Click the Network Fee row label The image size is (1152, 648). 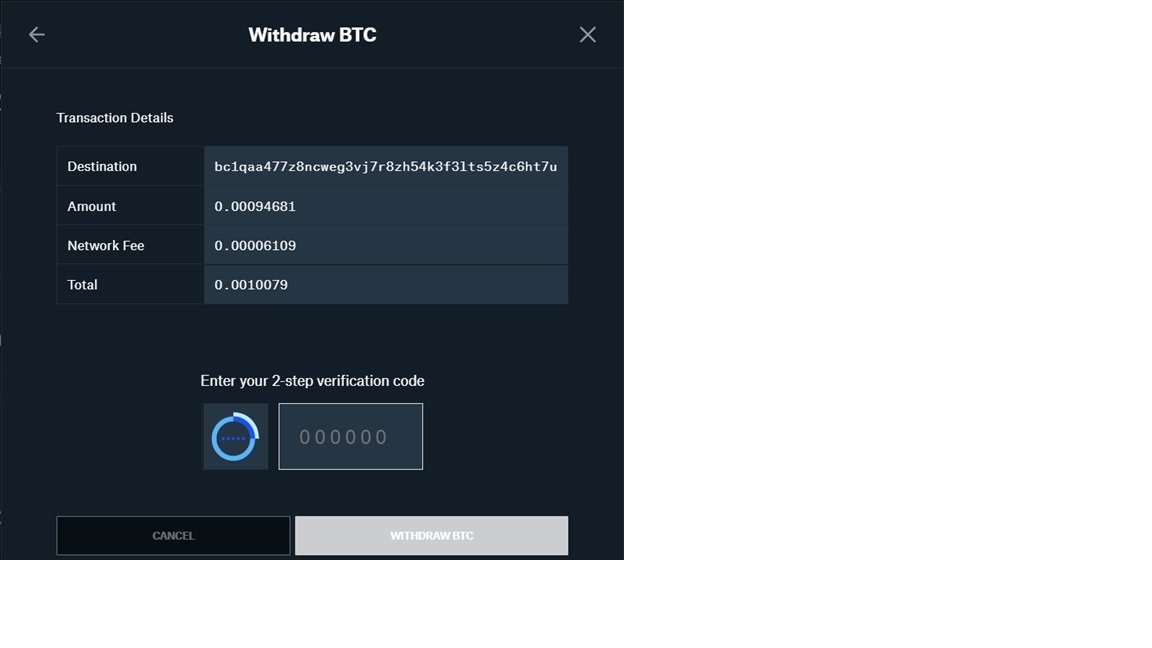(106, 245)
